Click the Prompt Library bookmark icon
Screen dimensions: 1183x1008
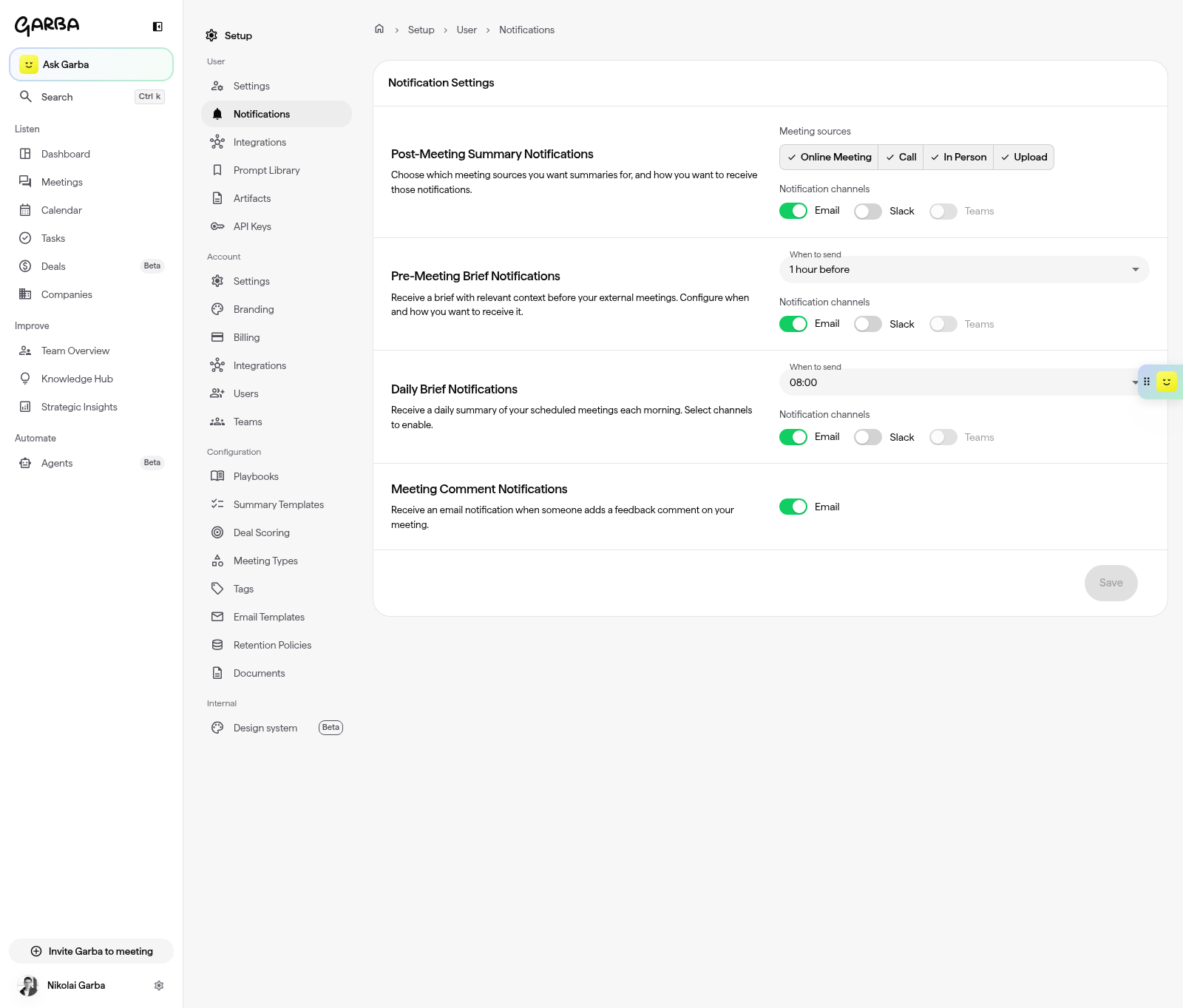coord(217,170)
